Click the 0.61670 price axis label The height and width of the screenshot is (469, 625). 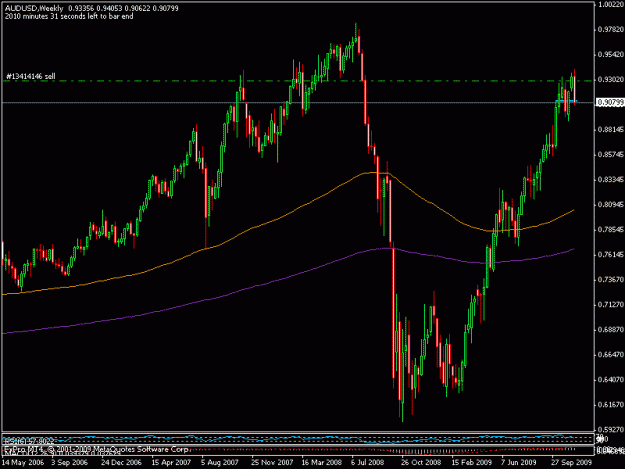tap(610, 405)
